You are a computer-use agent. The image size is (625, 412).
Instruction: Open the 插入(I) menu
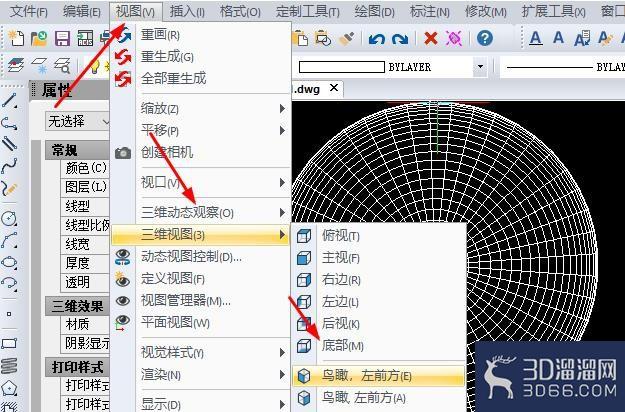coord(187,11)
